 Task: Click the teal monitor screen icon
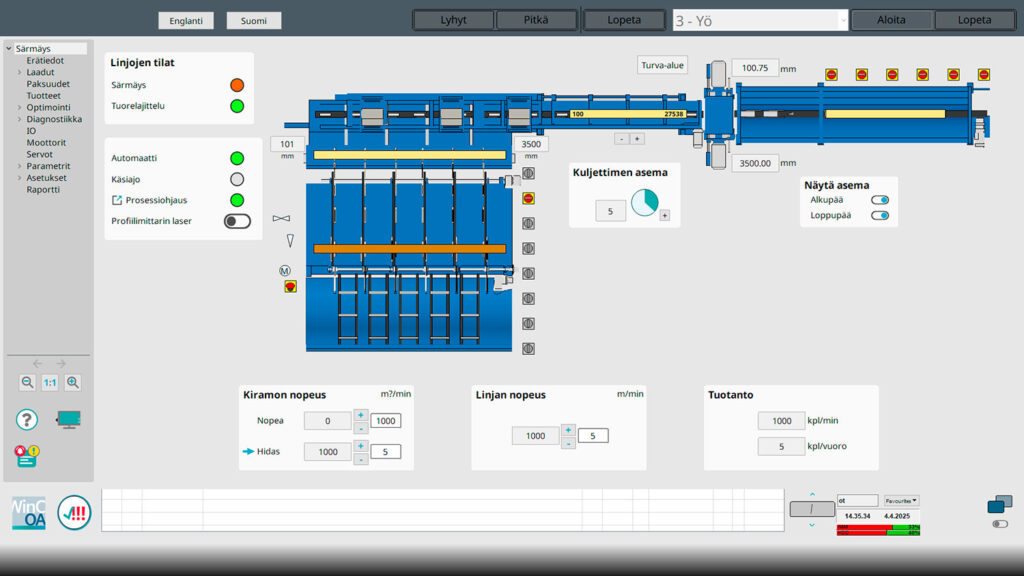click(68, 420)
